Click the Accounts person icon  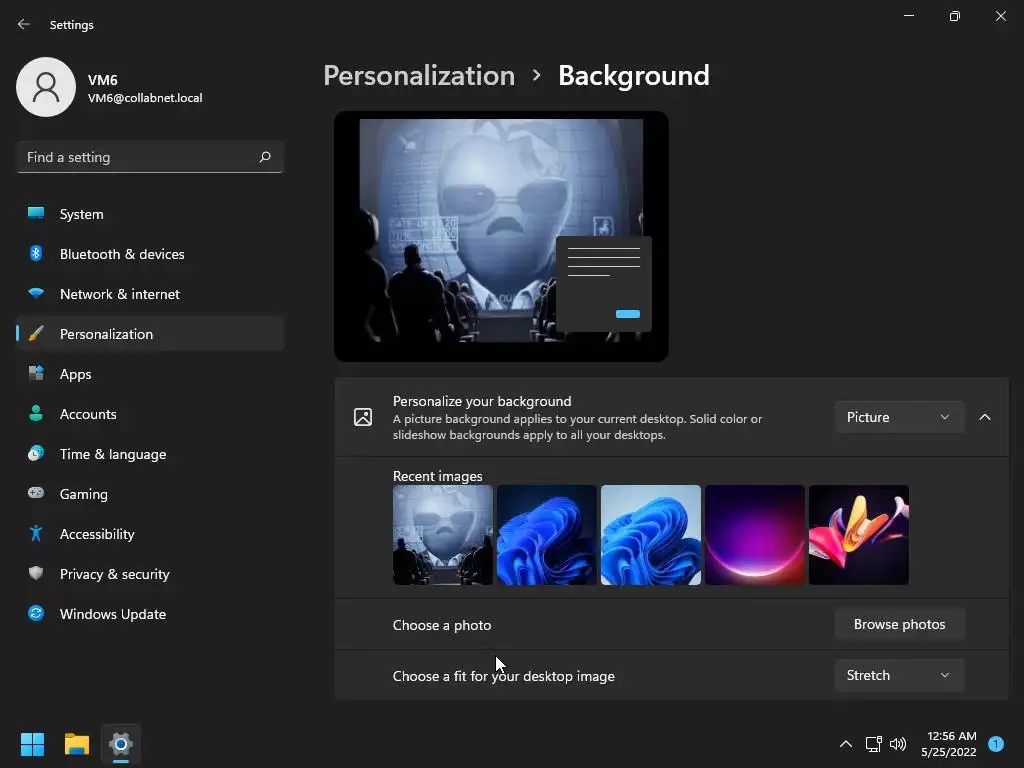(x=36, y=413)
